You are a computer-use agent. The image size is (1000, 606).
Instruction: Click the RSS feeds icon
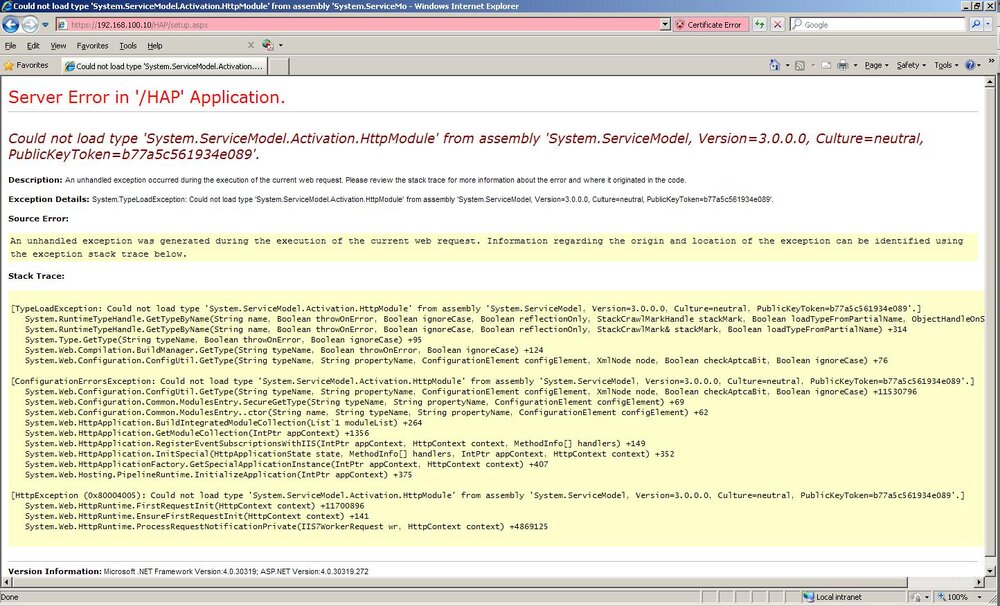[800, 65]
